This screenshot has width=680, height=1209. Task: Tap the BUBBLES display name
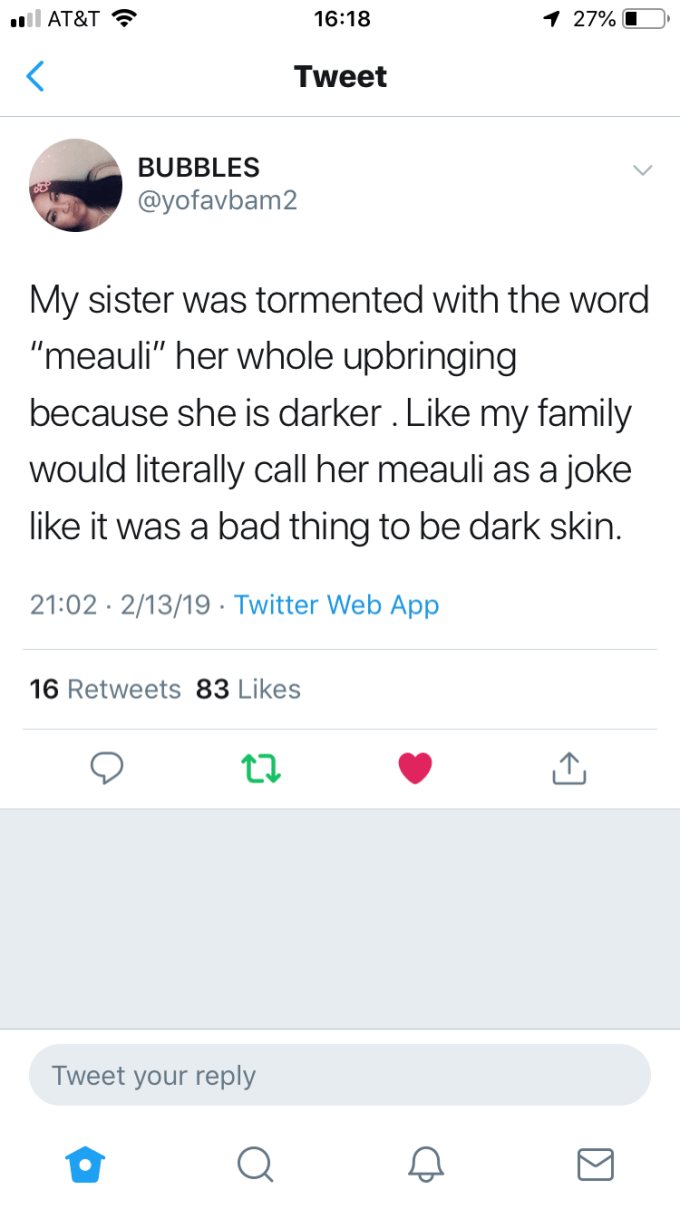click(x=198, y=167)
